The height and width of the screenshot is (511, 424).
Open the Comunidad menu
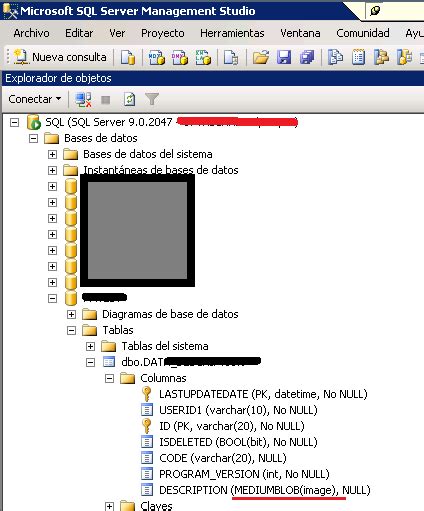click(363, 33)
